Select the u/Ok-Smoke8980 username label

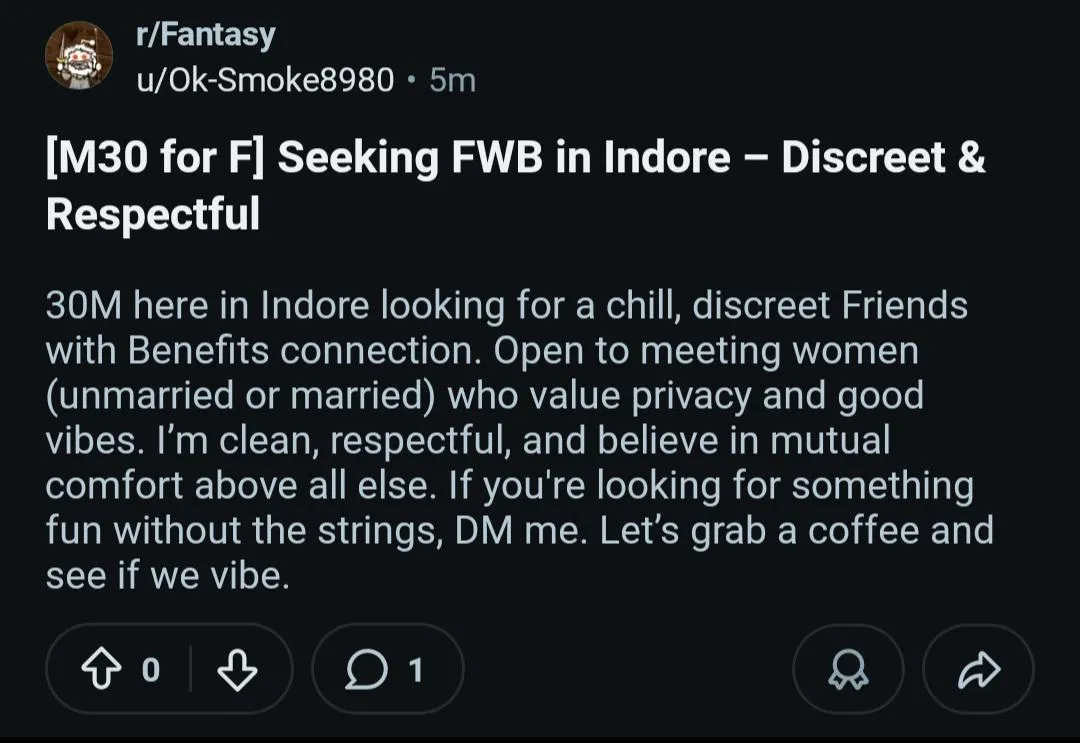(266, 80)
